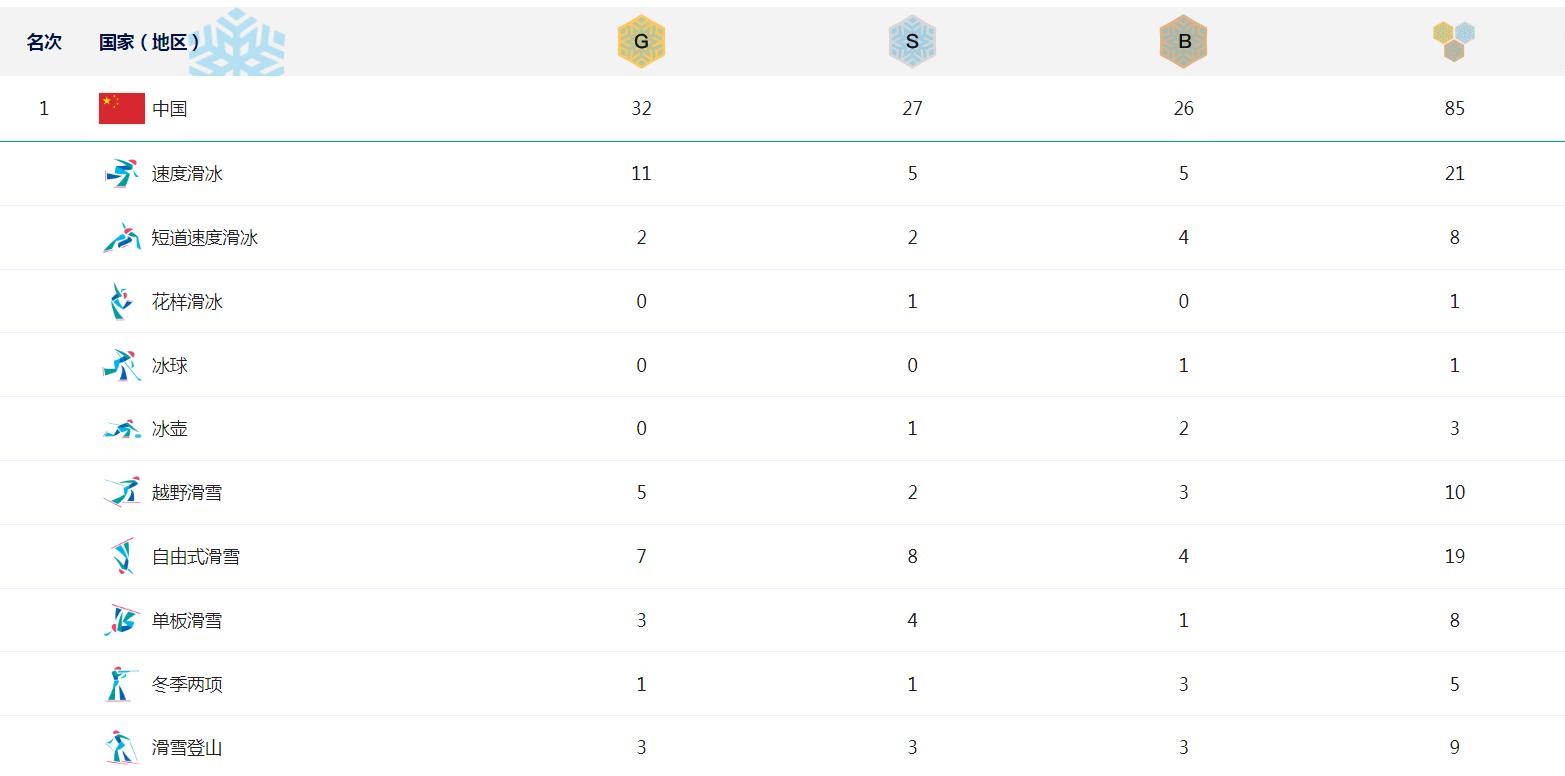Viewport: 1565px width, 776px height.
Task: Click the ice hockey pictogram
Action: [122, 365]
